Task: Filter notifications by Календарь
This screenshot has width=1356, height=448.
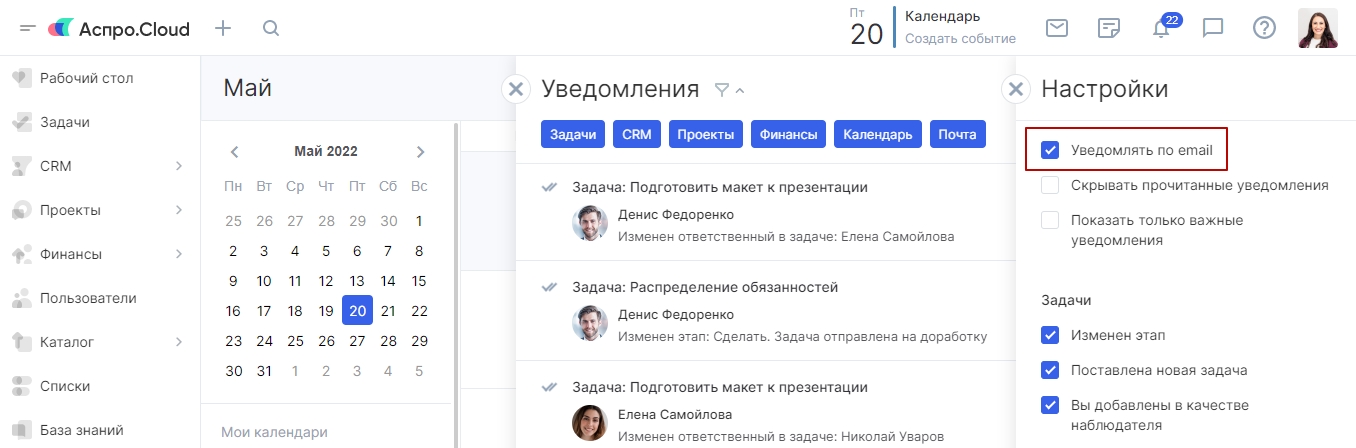Action: click(x=878, y=135)
